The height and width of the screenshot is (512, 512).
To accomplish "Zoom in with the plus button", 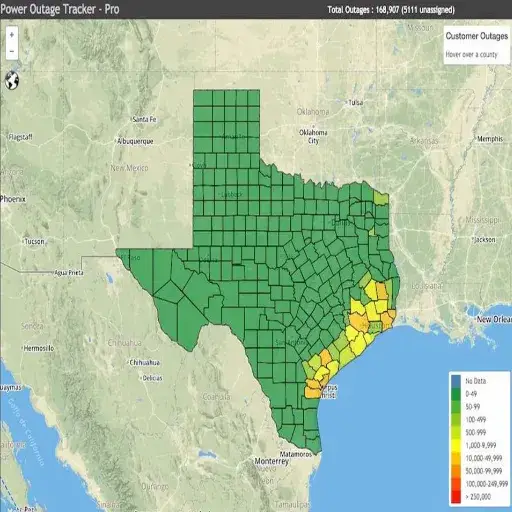I will [12, 35].
